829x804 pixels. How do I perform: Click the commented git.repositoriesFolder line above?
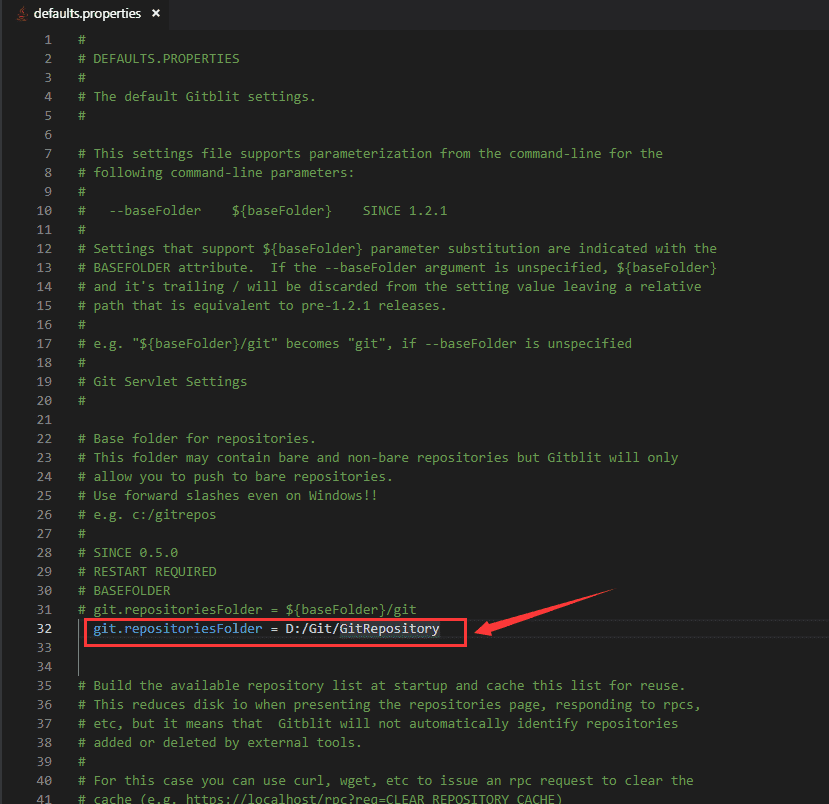(x=250, y=609)
